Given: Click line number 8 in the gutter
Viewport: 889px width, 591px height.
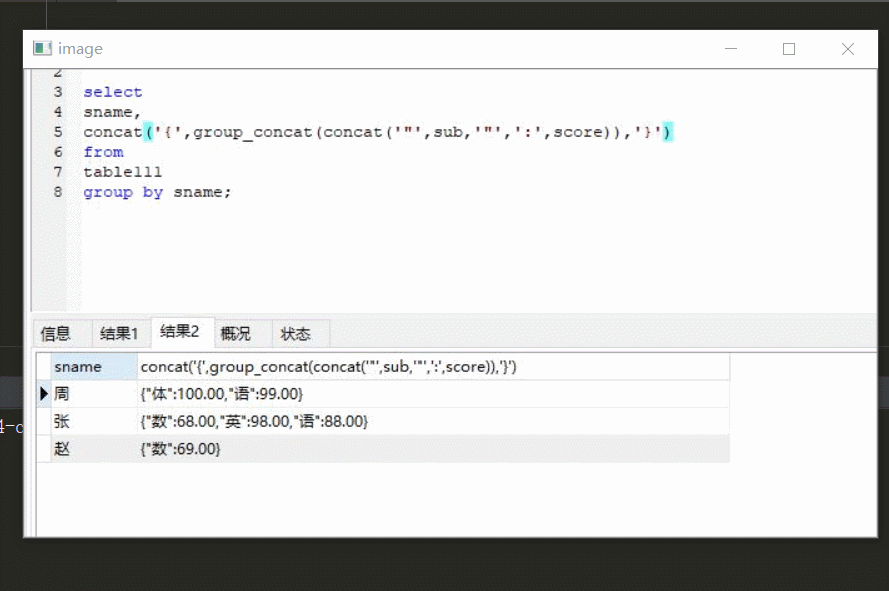Looking at the screenshot, I should [58, 192].
